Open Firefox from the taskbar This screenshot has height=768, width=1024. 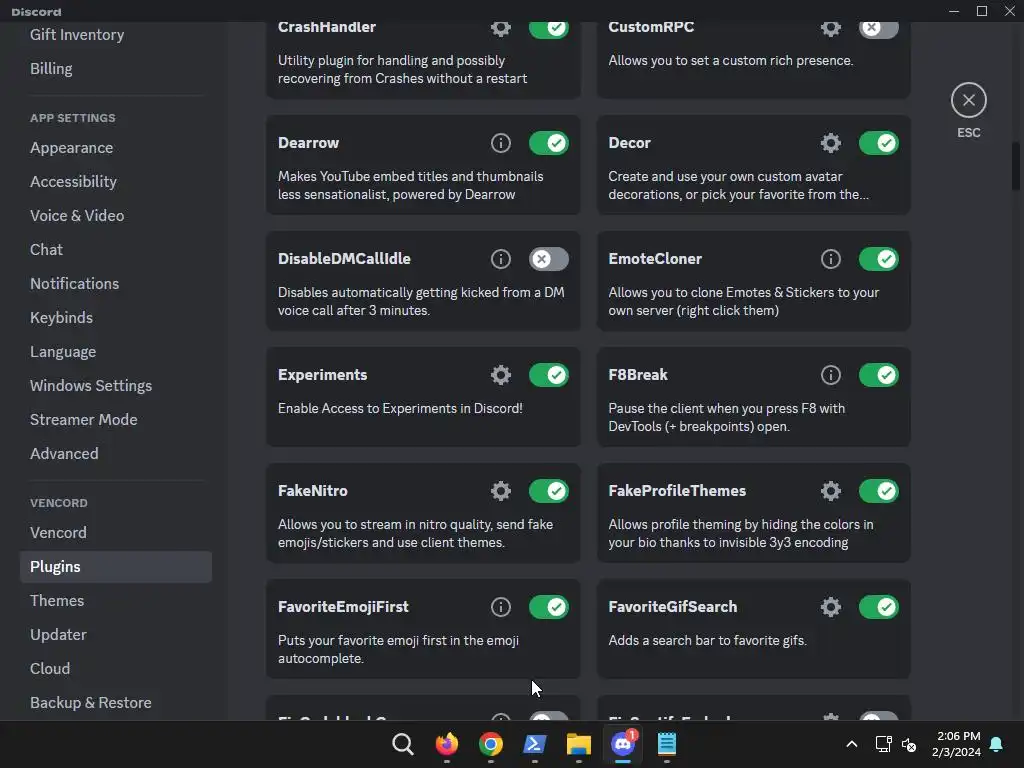point(447,744)
